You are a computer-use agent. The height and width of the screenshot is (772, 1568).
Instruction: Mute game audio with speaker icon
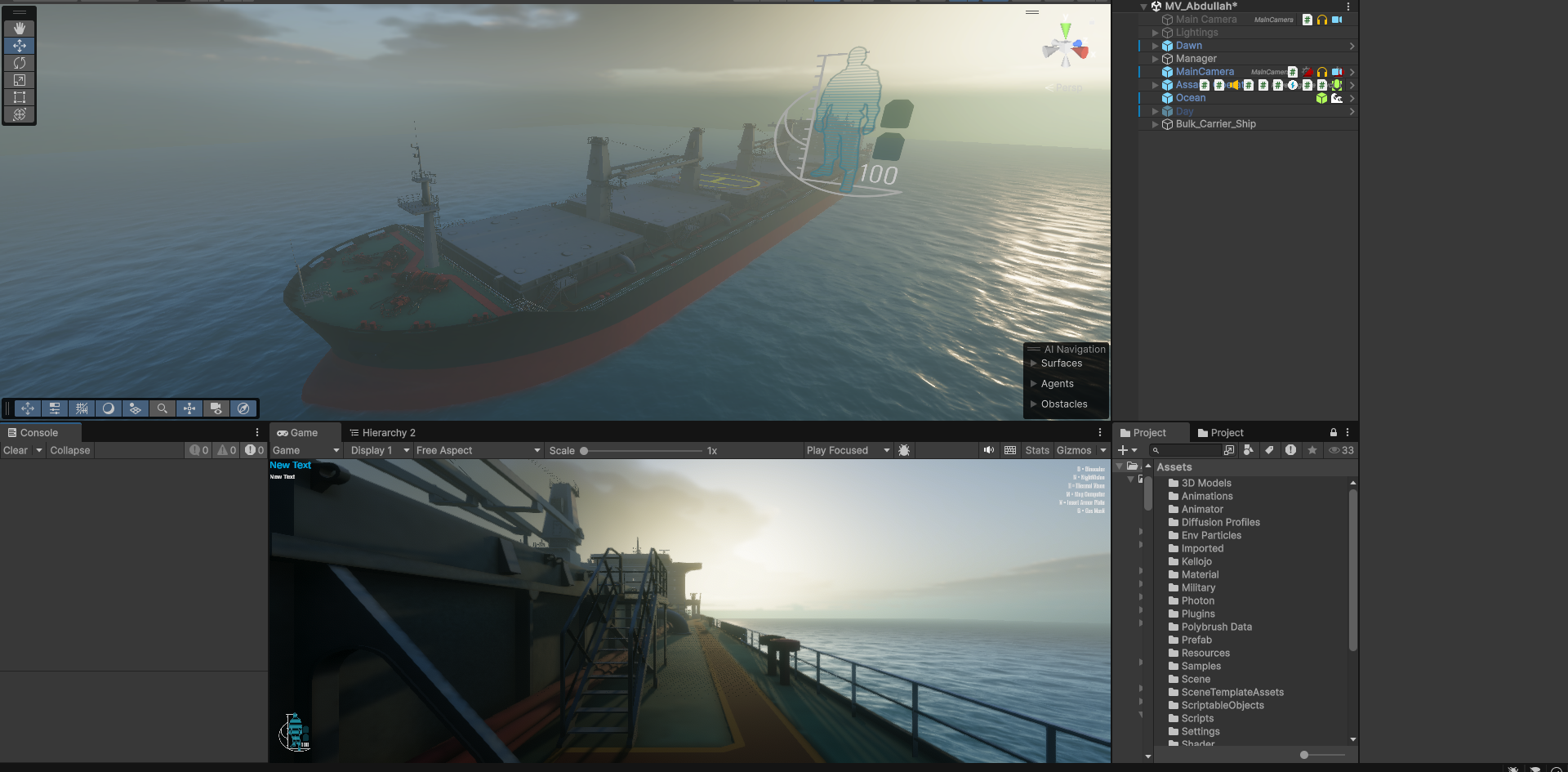989,450
